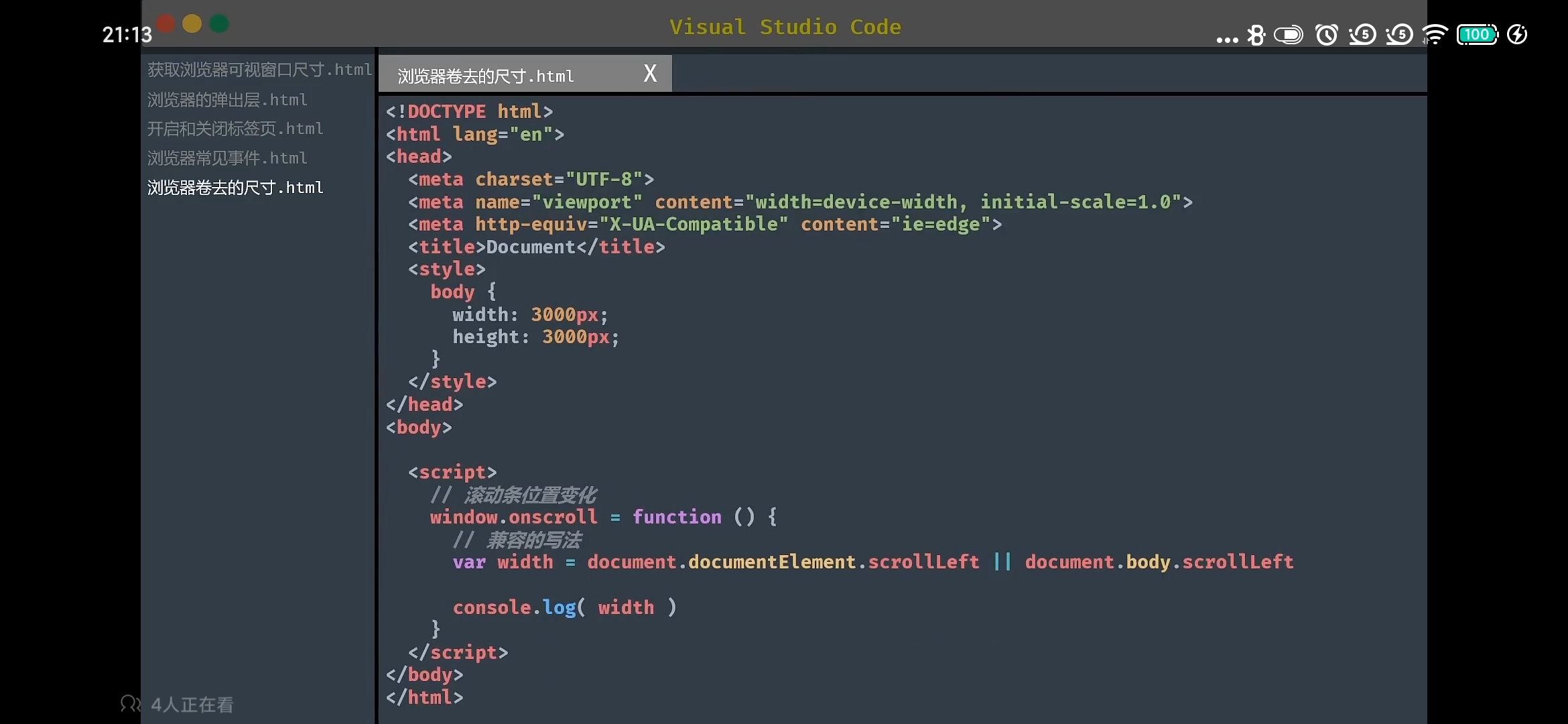
Task: Tap the three-dots overflow status icon
Action: 1227,40
